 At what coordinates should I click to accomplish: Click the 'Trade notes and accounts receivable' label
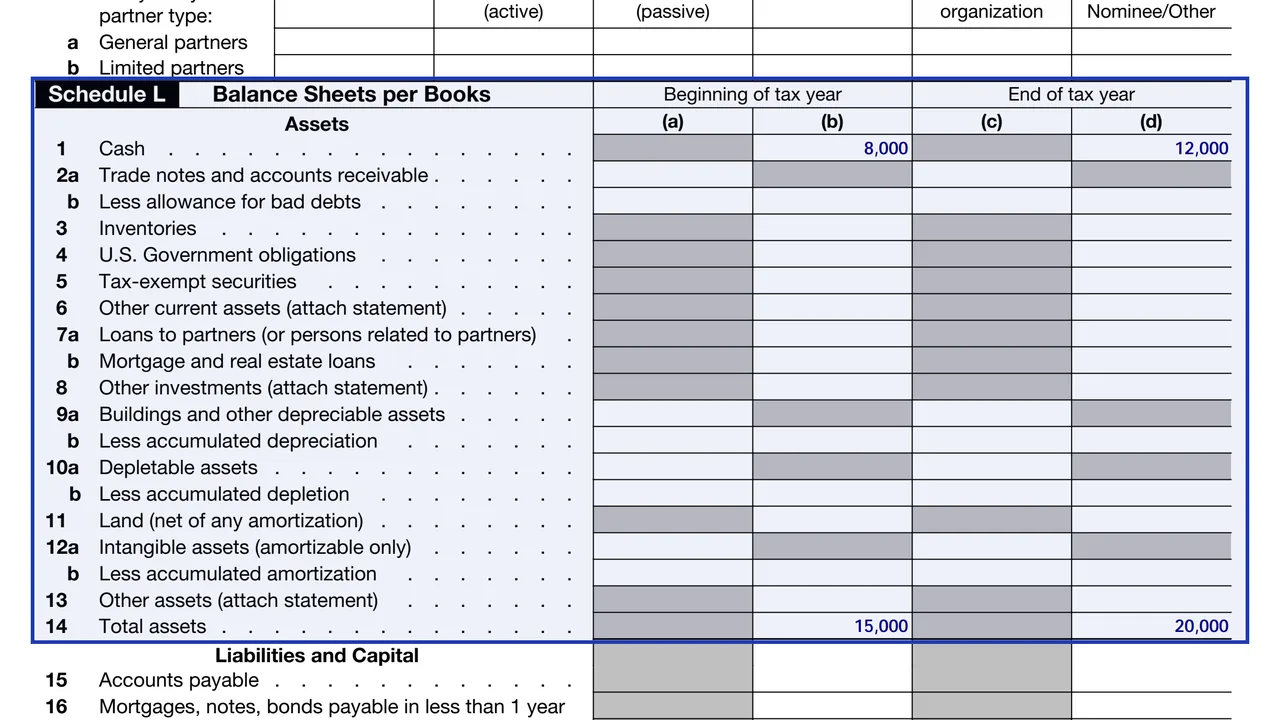coord(264,175)
